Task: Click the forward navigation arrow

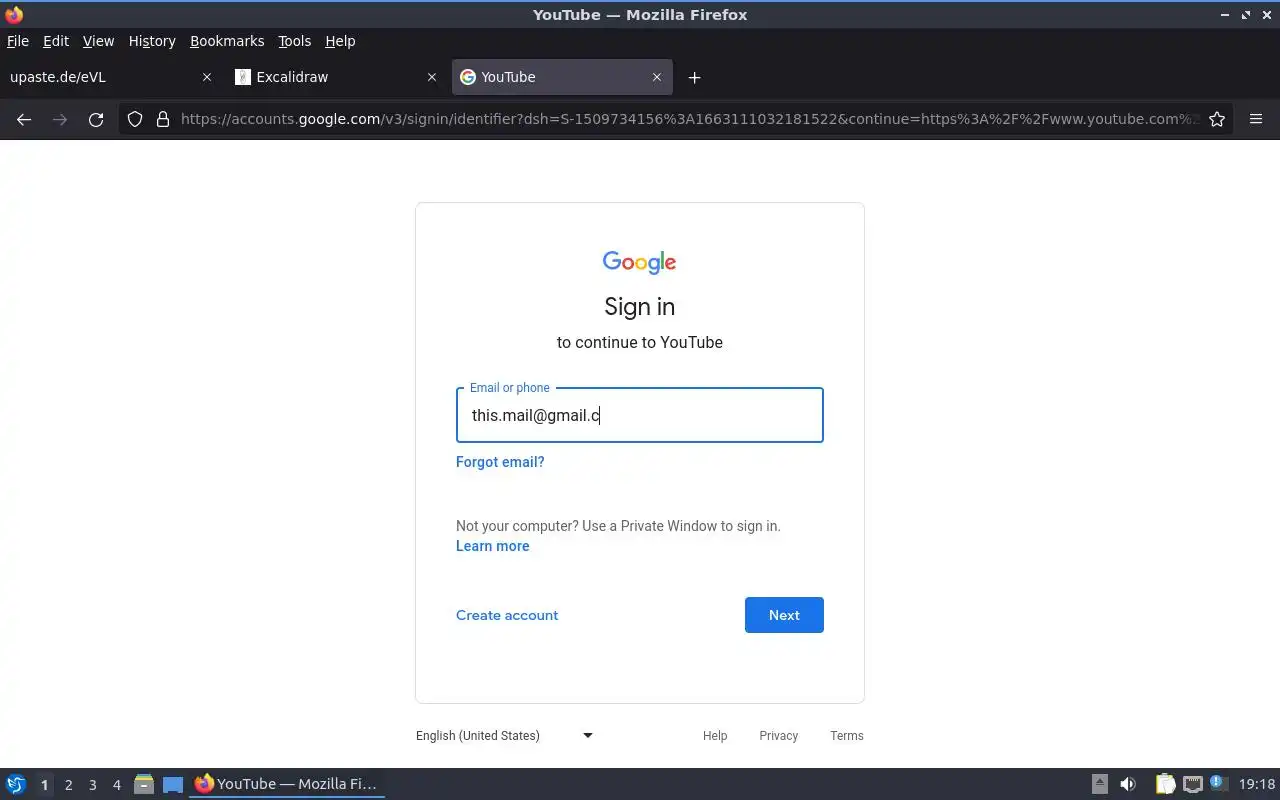Action: click(x=60, y=119)
